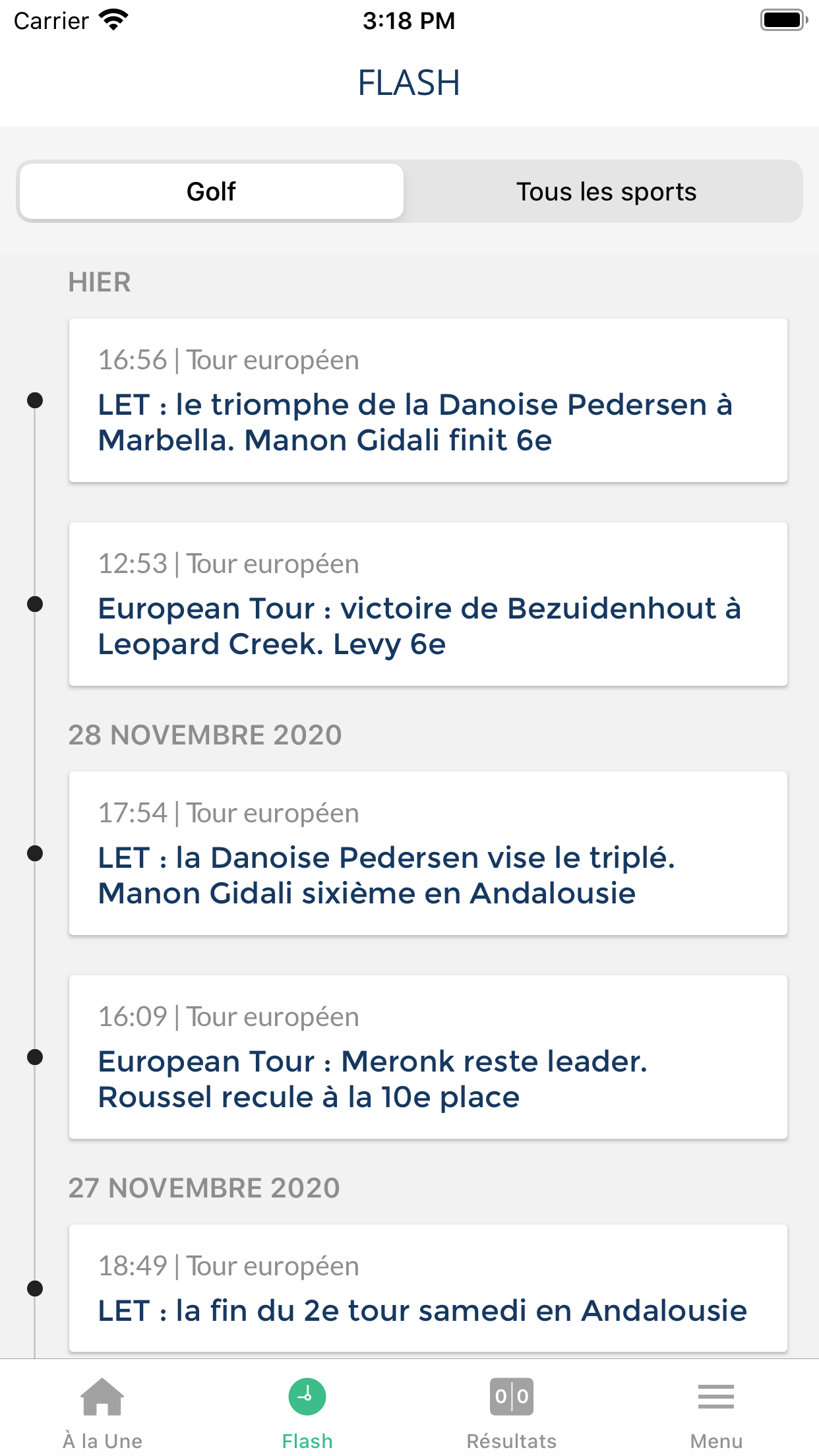
Task: Tap the Wi-Fi status icon
Action: coord(113,20)
